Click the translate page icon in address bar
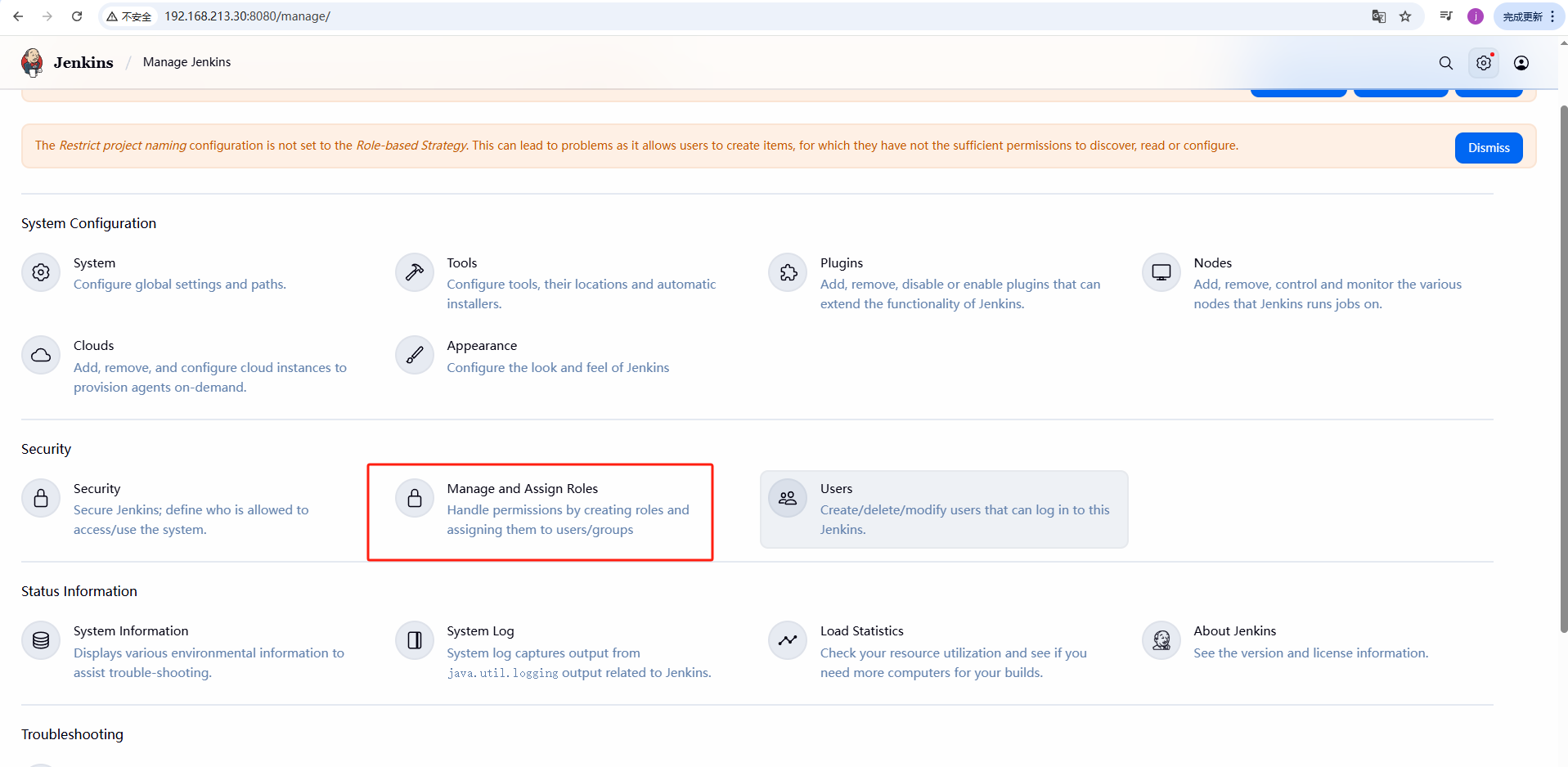This screenshot has height=767, width=1568. pos(1379,16)
